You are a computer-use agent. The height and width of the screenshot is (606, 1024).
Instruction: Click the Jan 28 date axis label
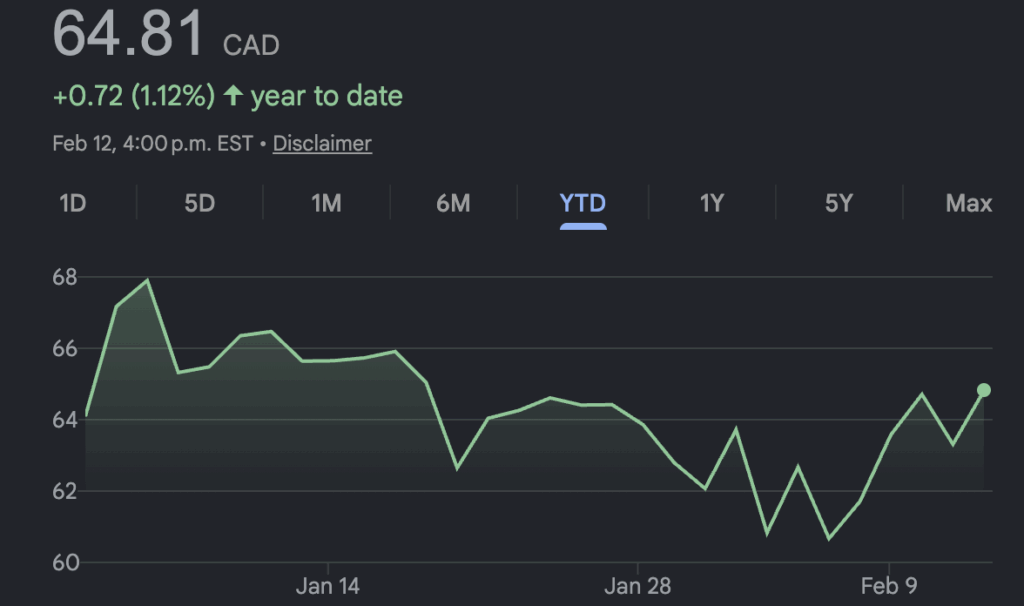tap(637, 586)
